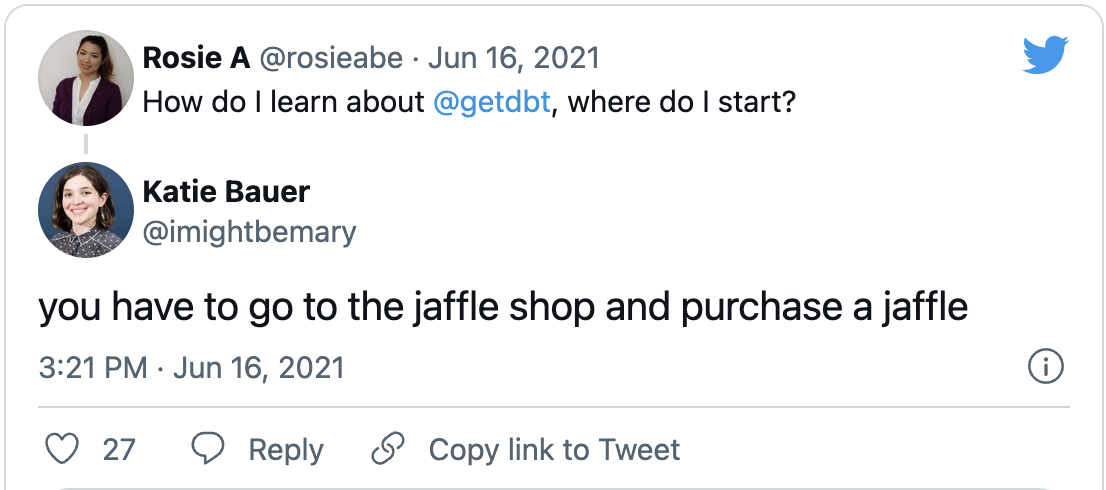Click the Jun 16, 2021 date beside @rosieabe

click(x=514, y=57)
